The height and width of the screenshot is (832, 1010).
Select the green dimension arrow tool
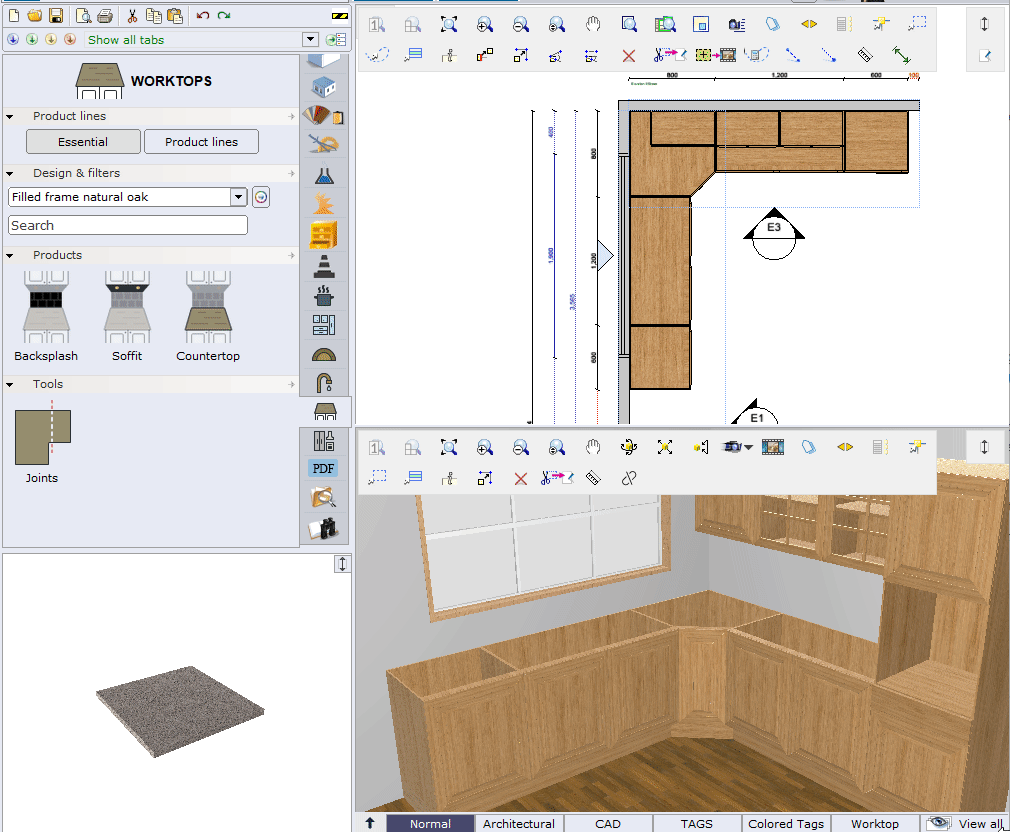901,55
